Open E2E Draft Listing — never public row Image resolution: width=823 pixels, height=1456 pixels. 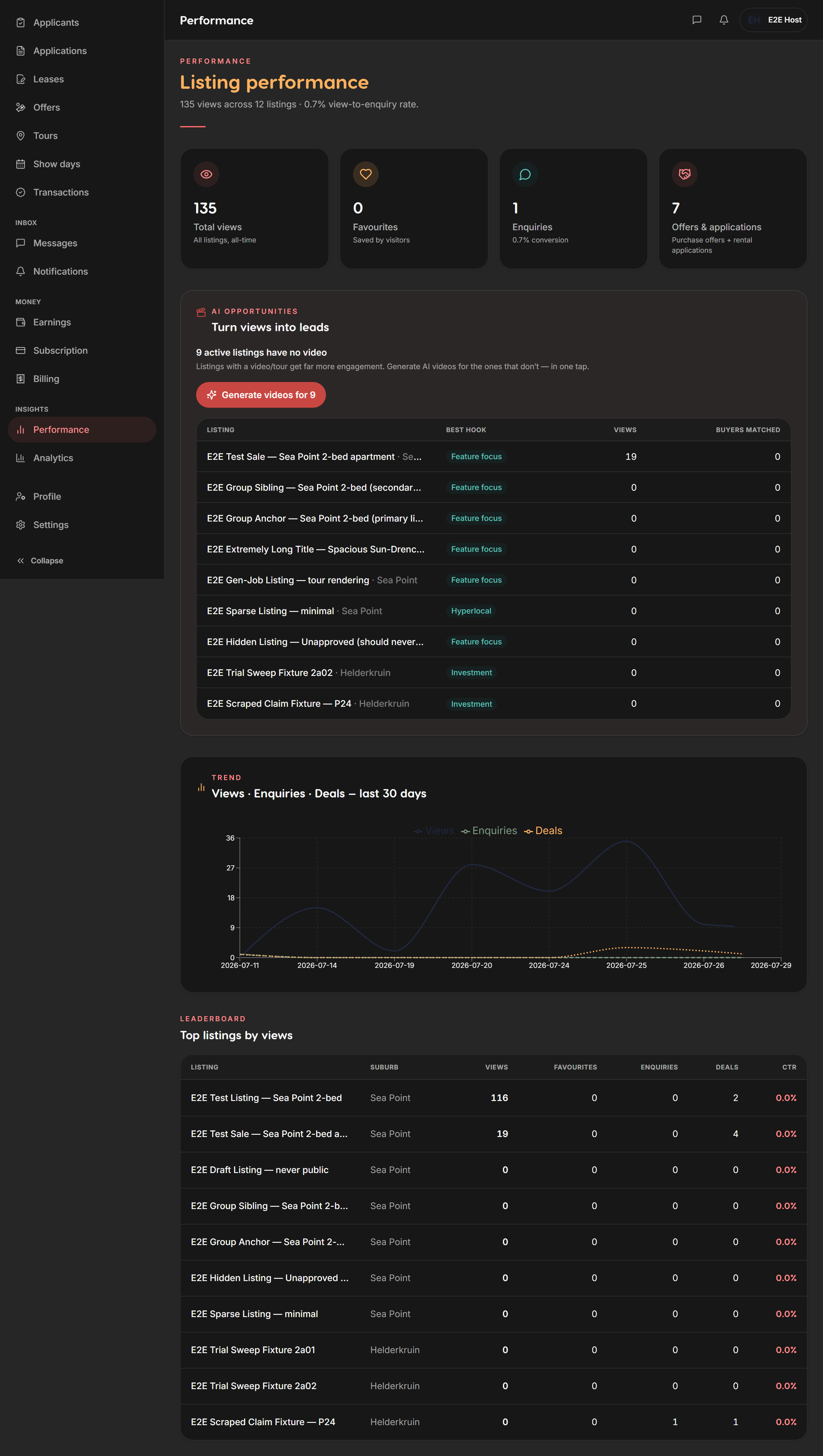tap(493, 1169)
